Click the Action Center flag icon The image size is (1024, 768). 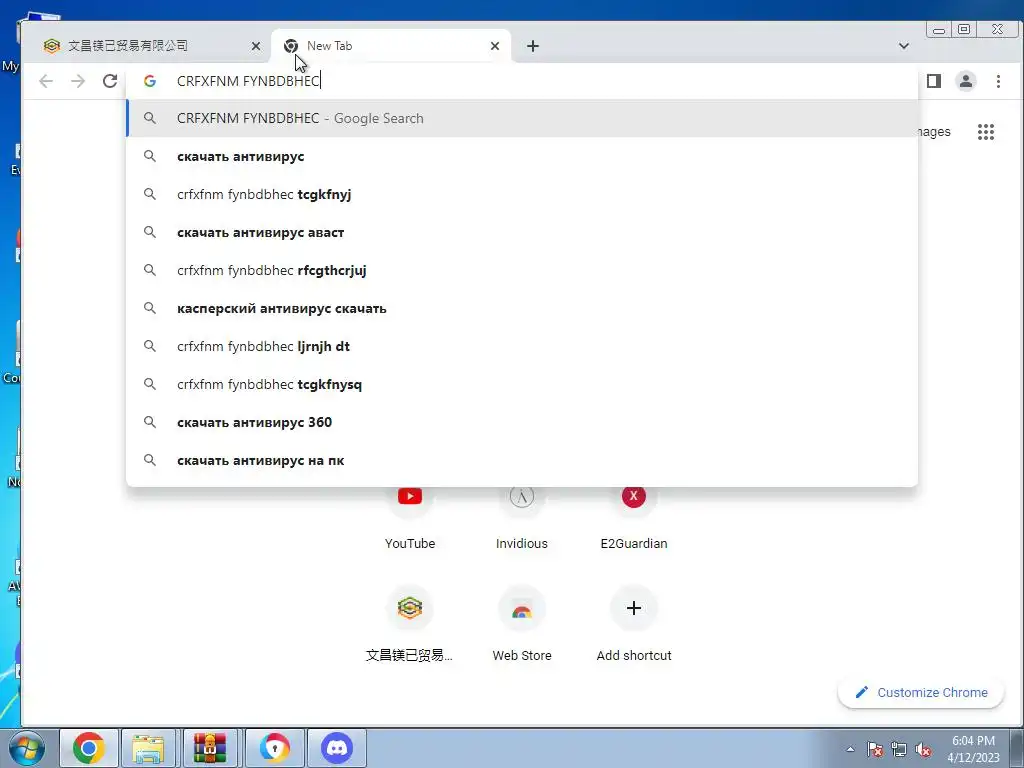pos(875,749)
